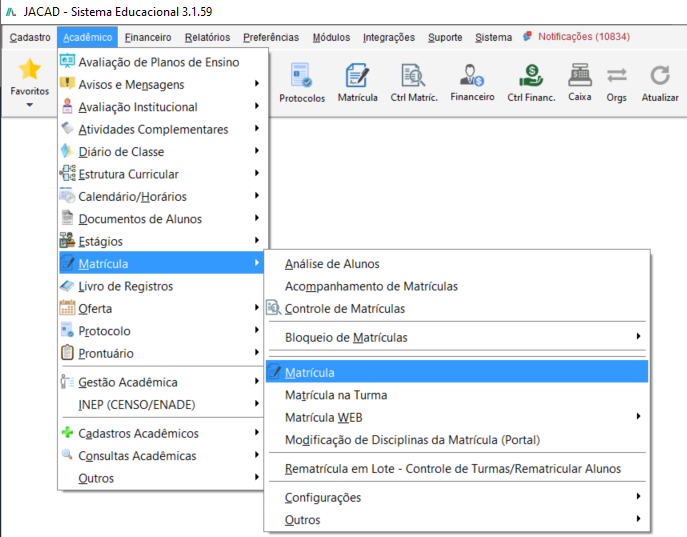The height and width of the screenshot is (537, 687).
Task: Click the Protocolos toolbar icon
Action: [x=301, y=75]
